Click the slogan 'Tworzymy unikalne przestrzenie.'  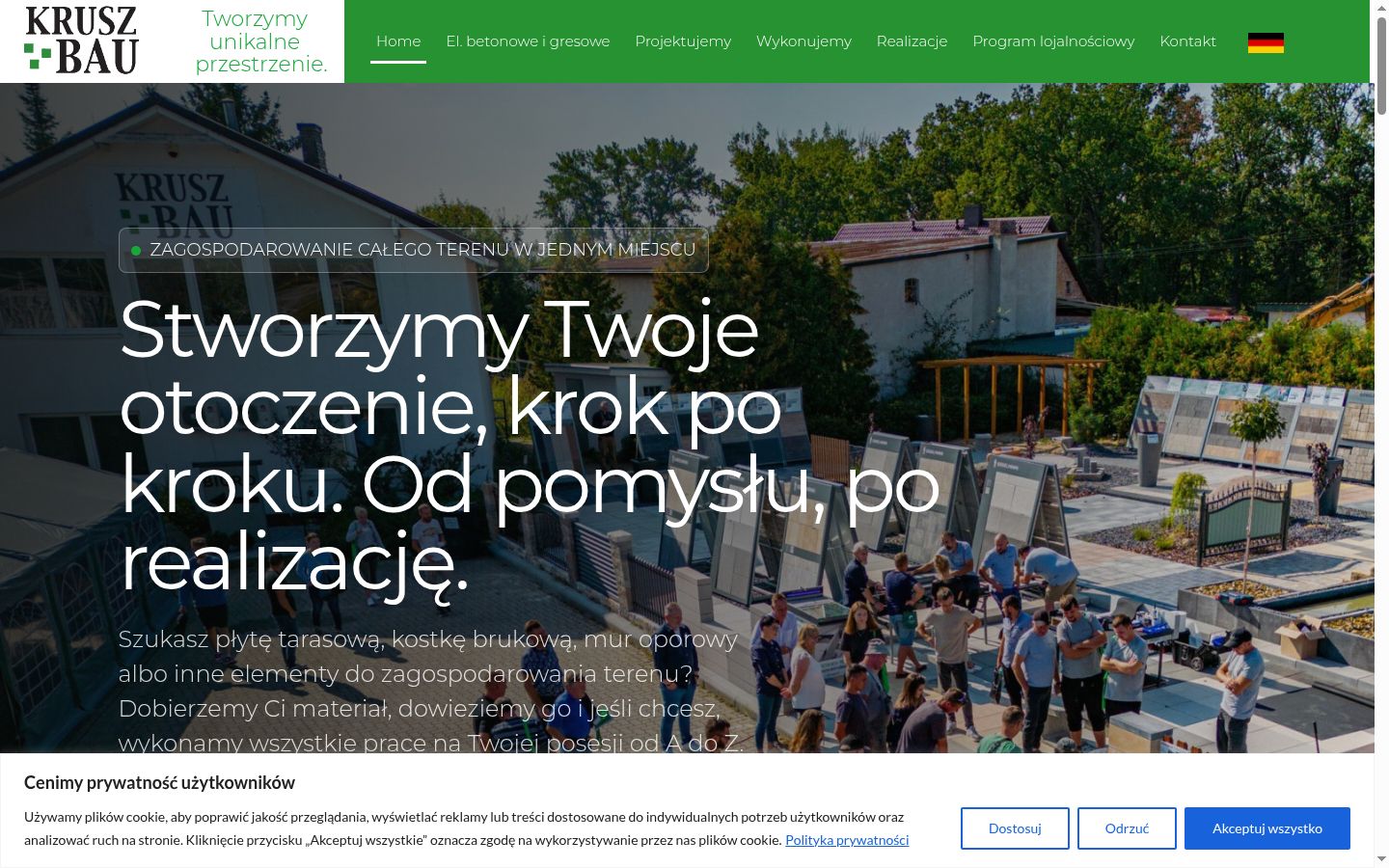point(260,41)
